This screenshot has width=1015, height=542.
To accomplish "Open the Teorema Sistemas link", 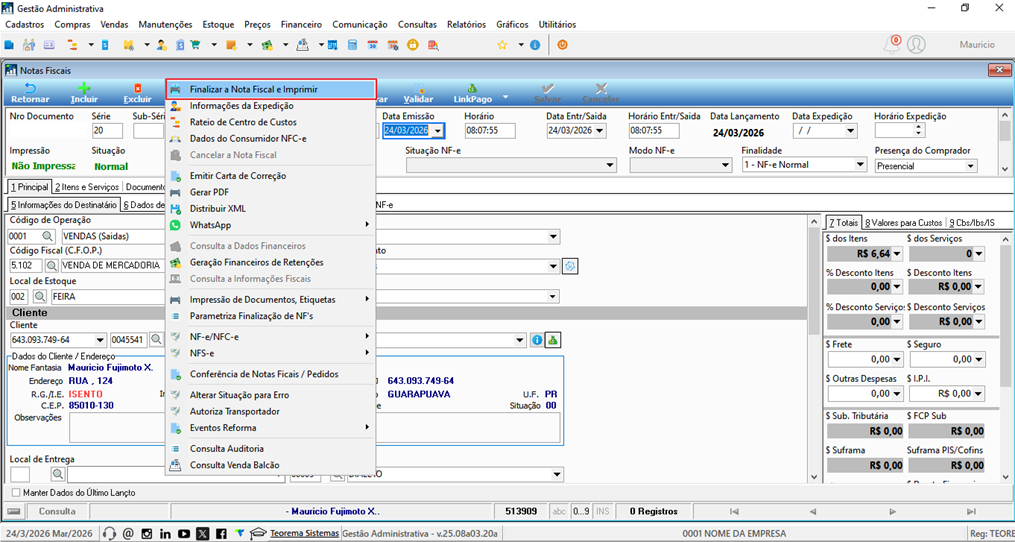I will click(x=304, y=534).
